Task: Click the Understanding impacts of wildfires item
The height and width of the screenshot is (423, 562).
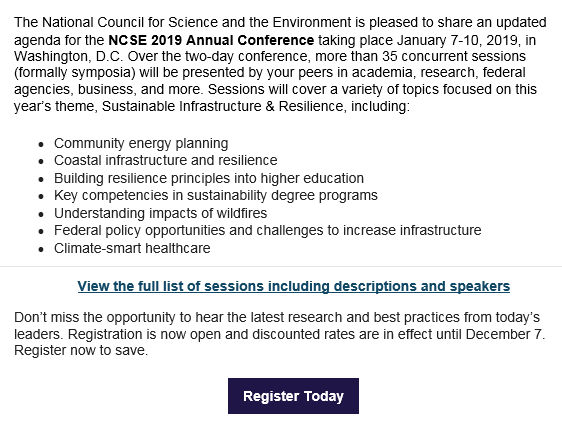Action: (x=161, y=213)
